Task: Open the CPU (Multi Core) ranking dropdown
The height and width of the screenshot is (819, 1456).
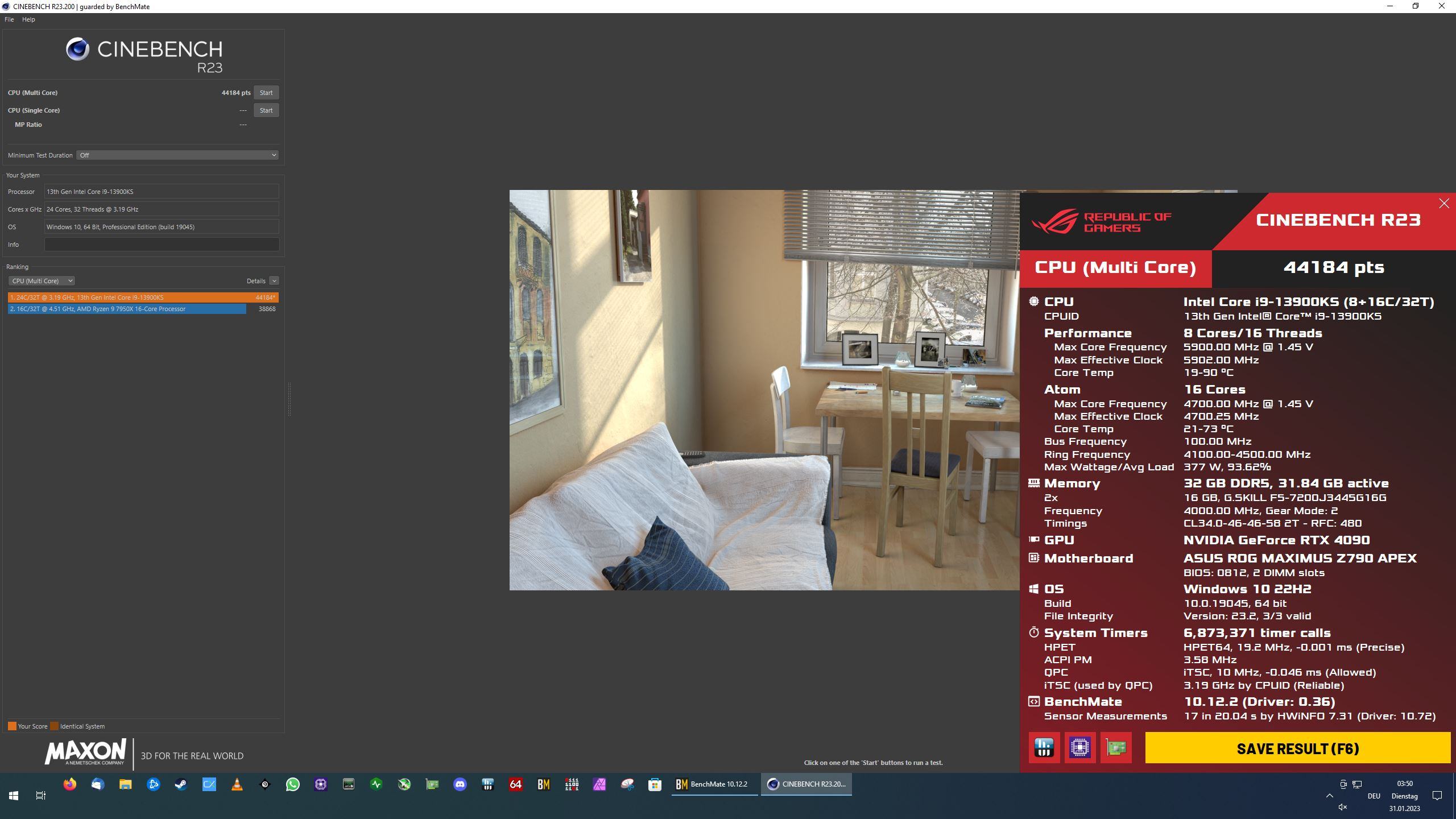Action: click(x=41, y=281)
